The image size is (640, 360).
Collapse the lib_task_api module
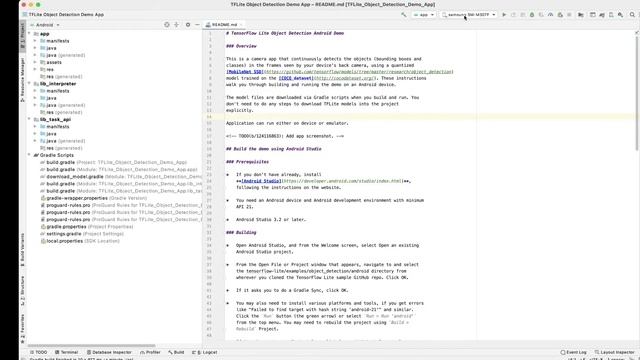pyautogui.click(x=29, y=120)
